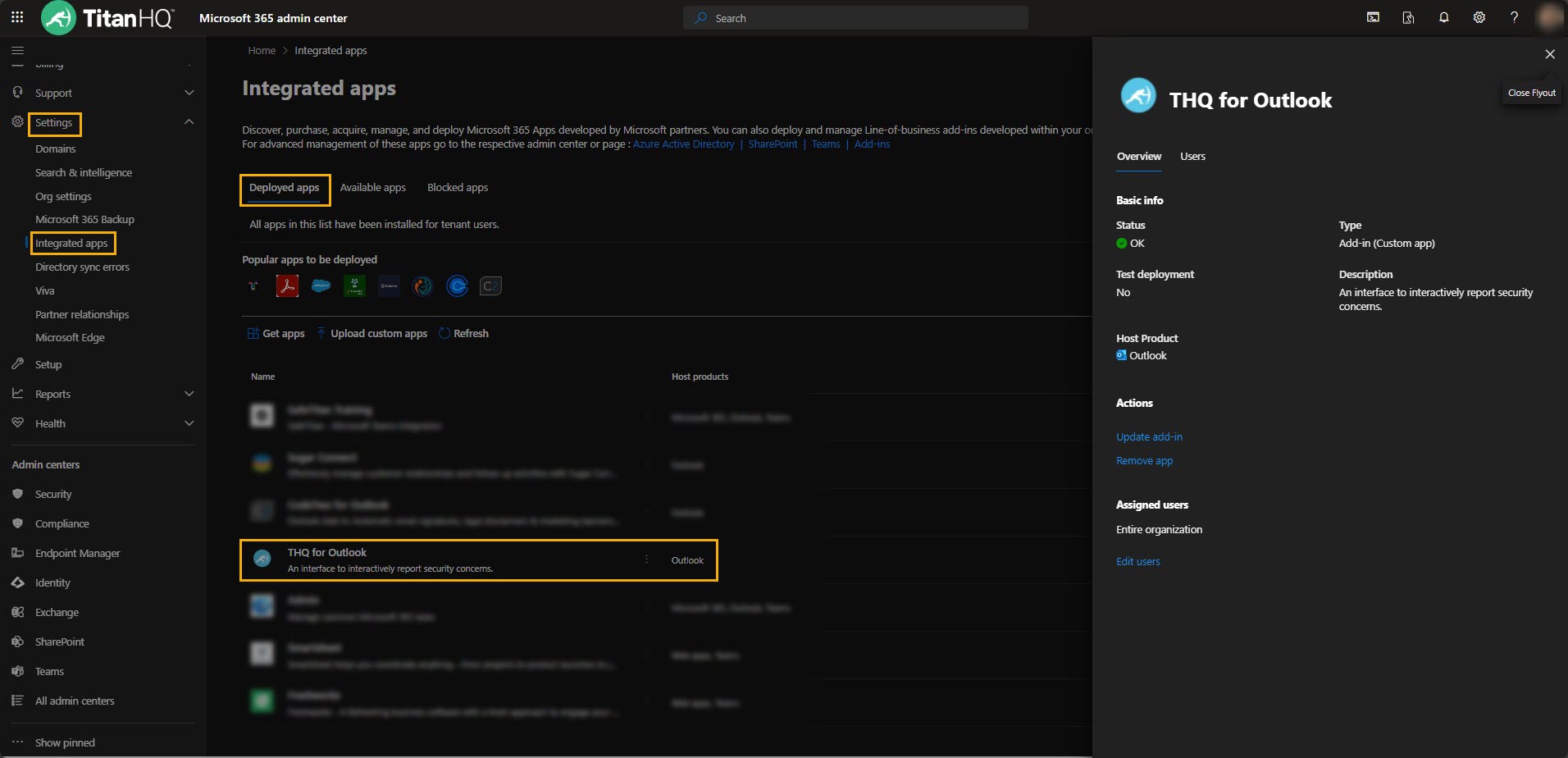Collapse the navigation hamburger menu

pos(17,50)
